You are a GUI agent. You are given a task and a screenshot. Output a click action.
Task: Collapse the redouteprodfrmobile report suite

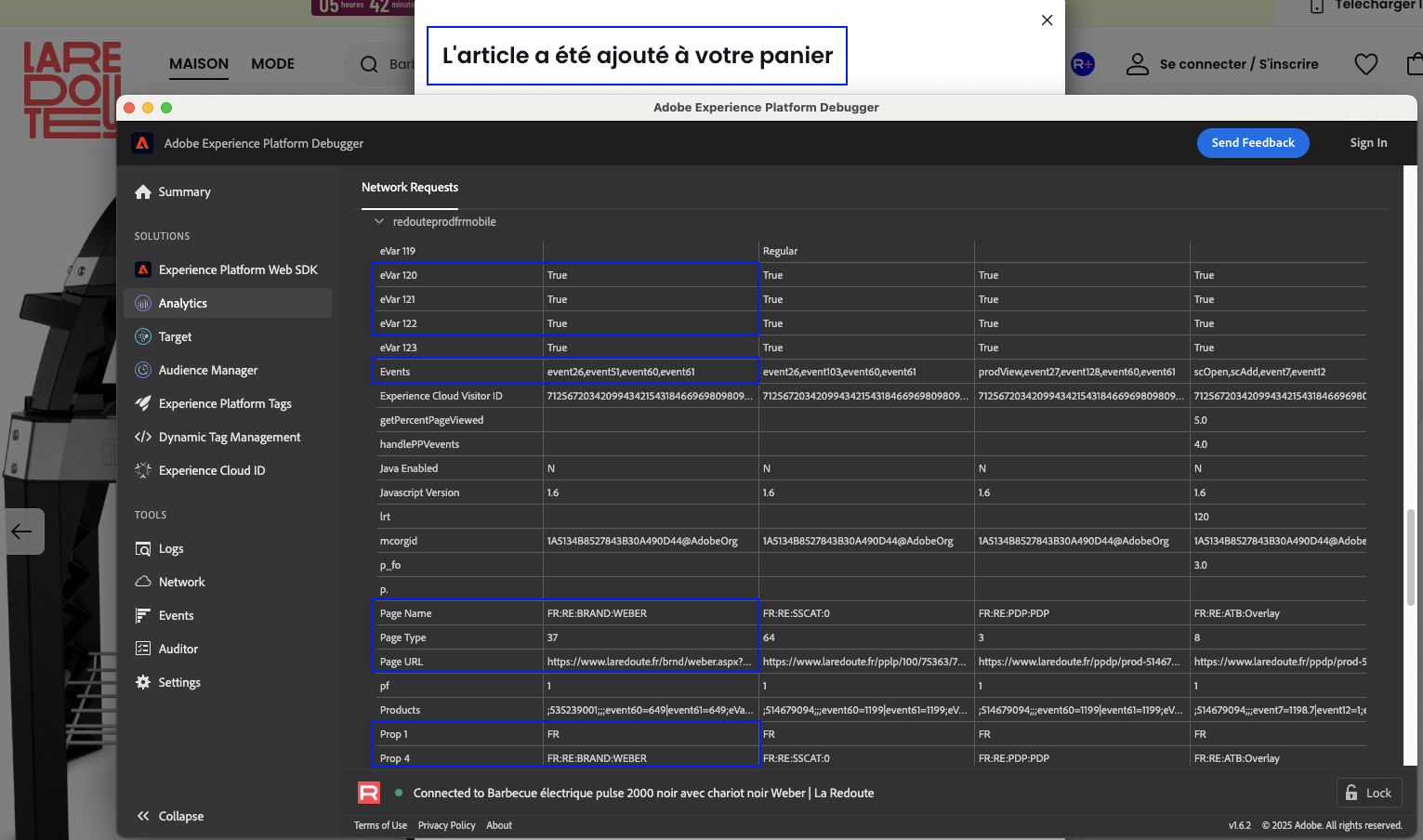(x=379, y=222)
